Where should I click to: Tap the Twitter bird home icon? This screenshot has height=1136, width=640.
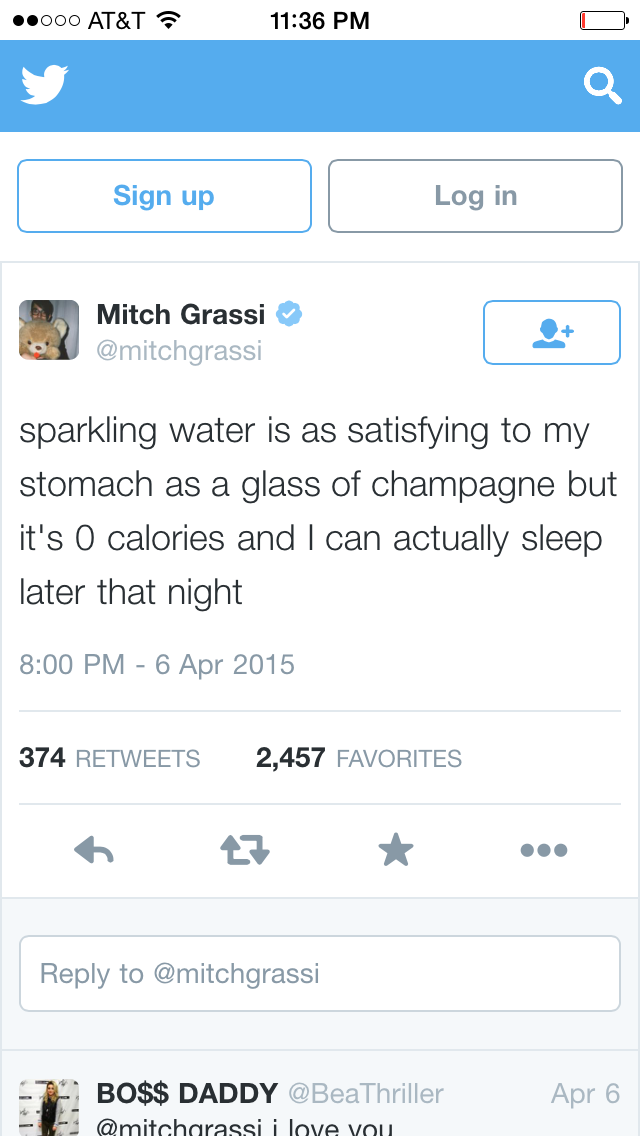[x=44, y=86]
